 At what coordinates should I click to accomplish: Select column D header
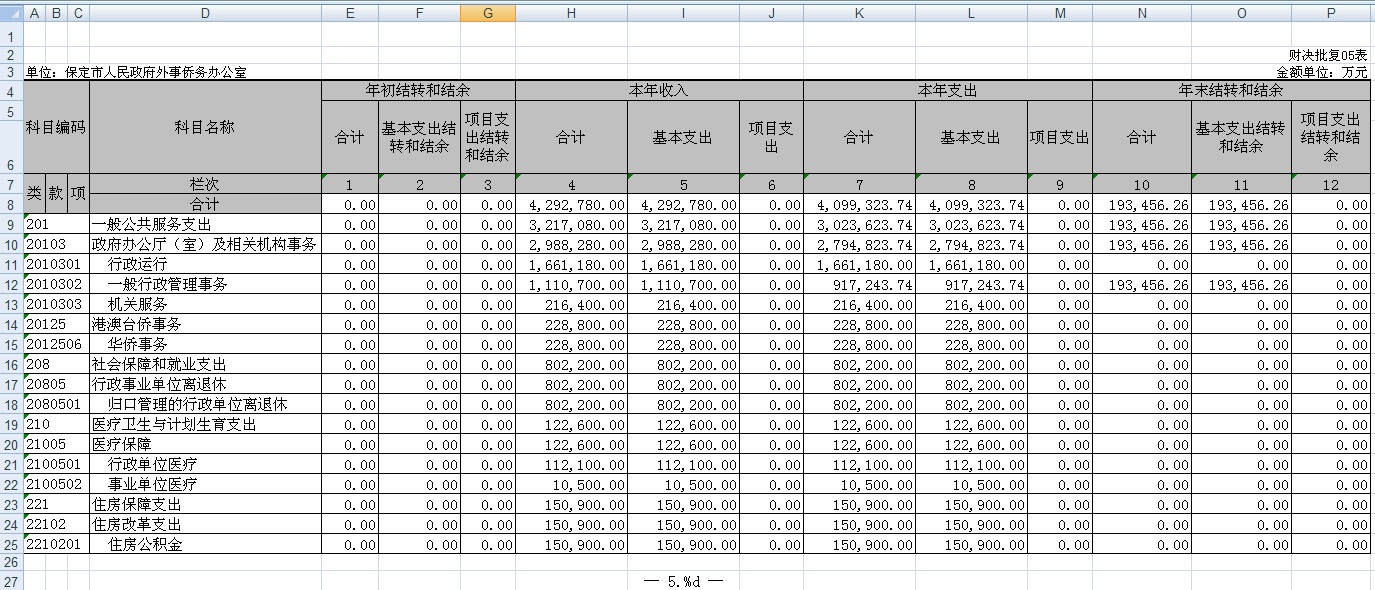coord(205,13)
